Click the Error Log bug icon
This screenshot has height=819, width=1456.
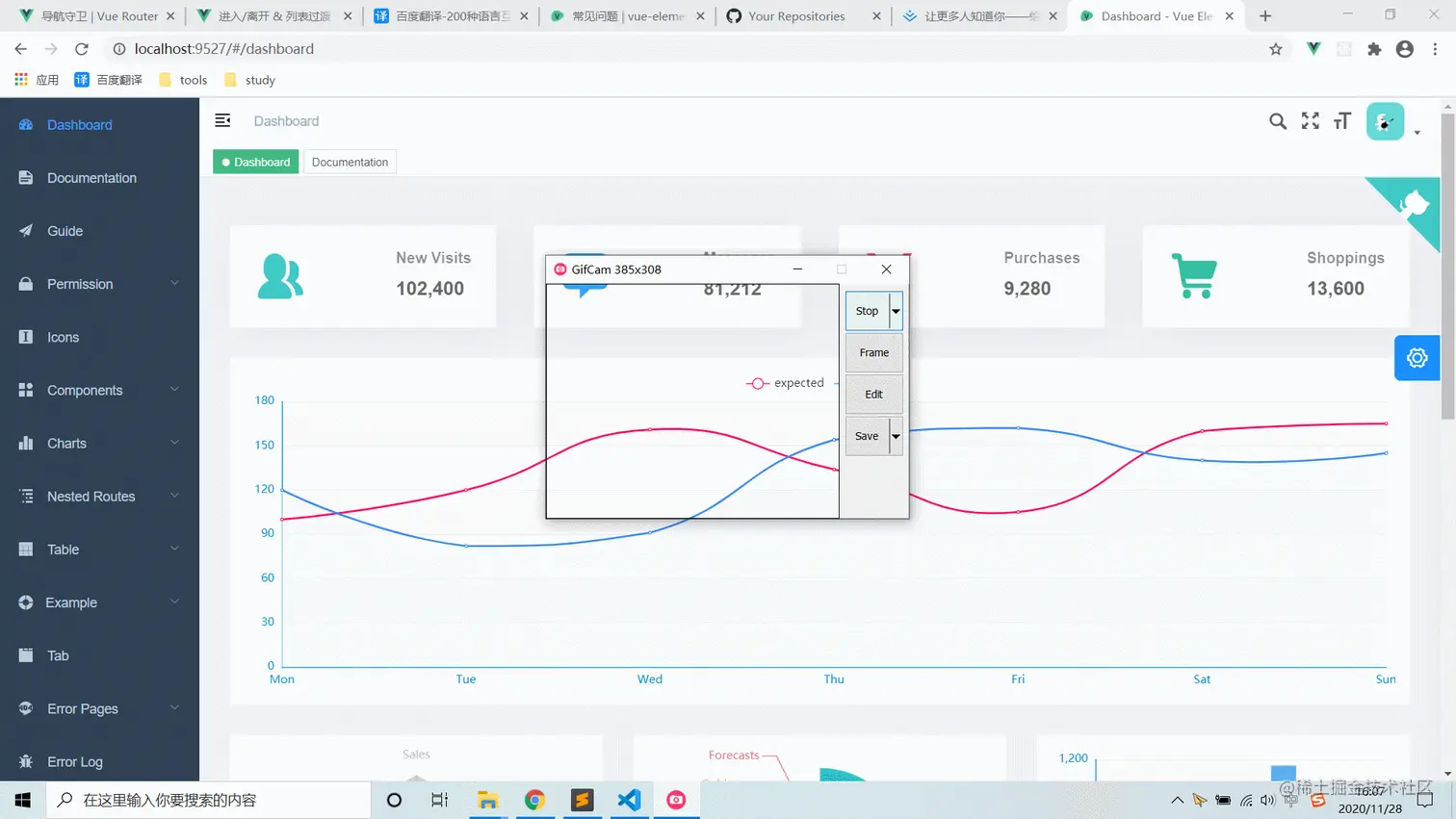click(26, 761)
